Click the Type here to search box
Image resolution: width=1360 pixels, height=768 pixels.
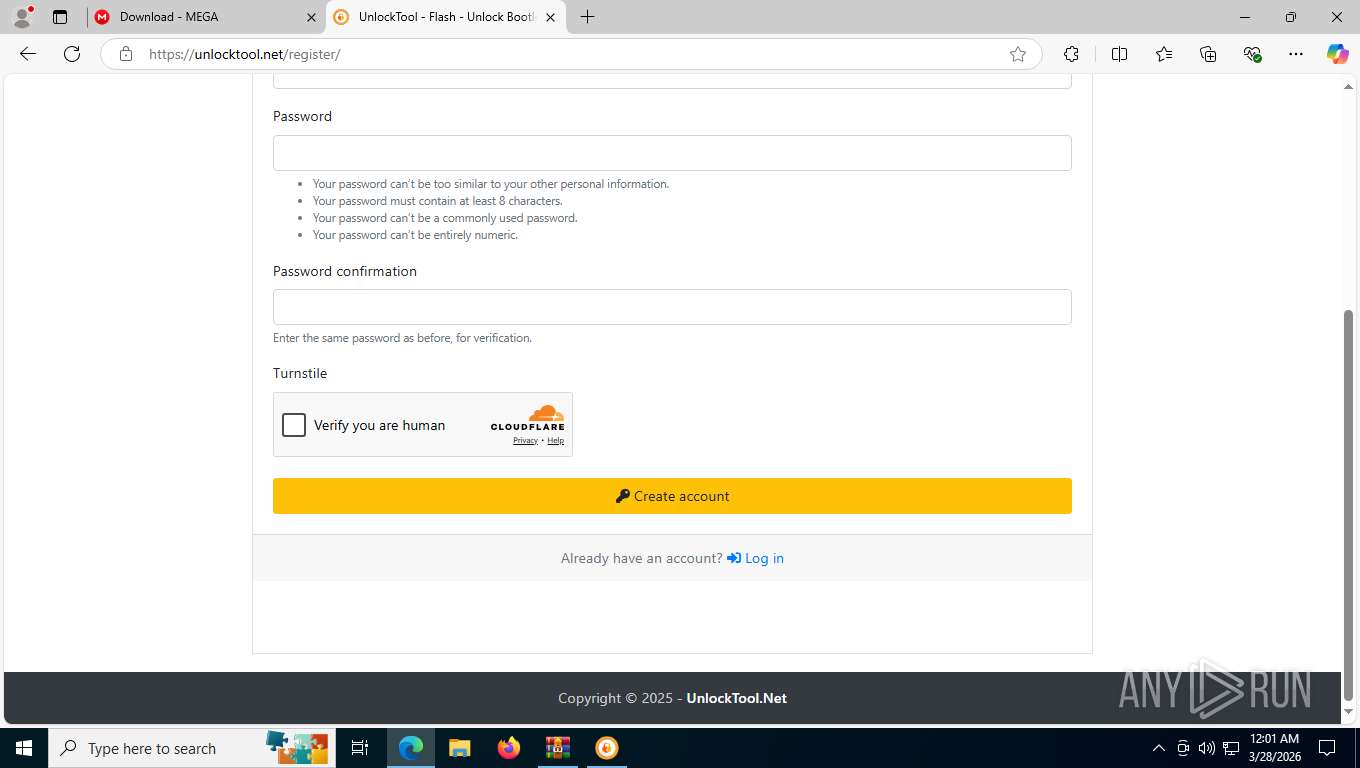(190, 748)
